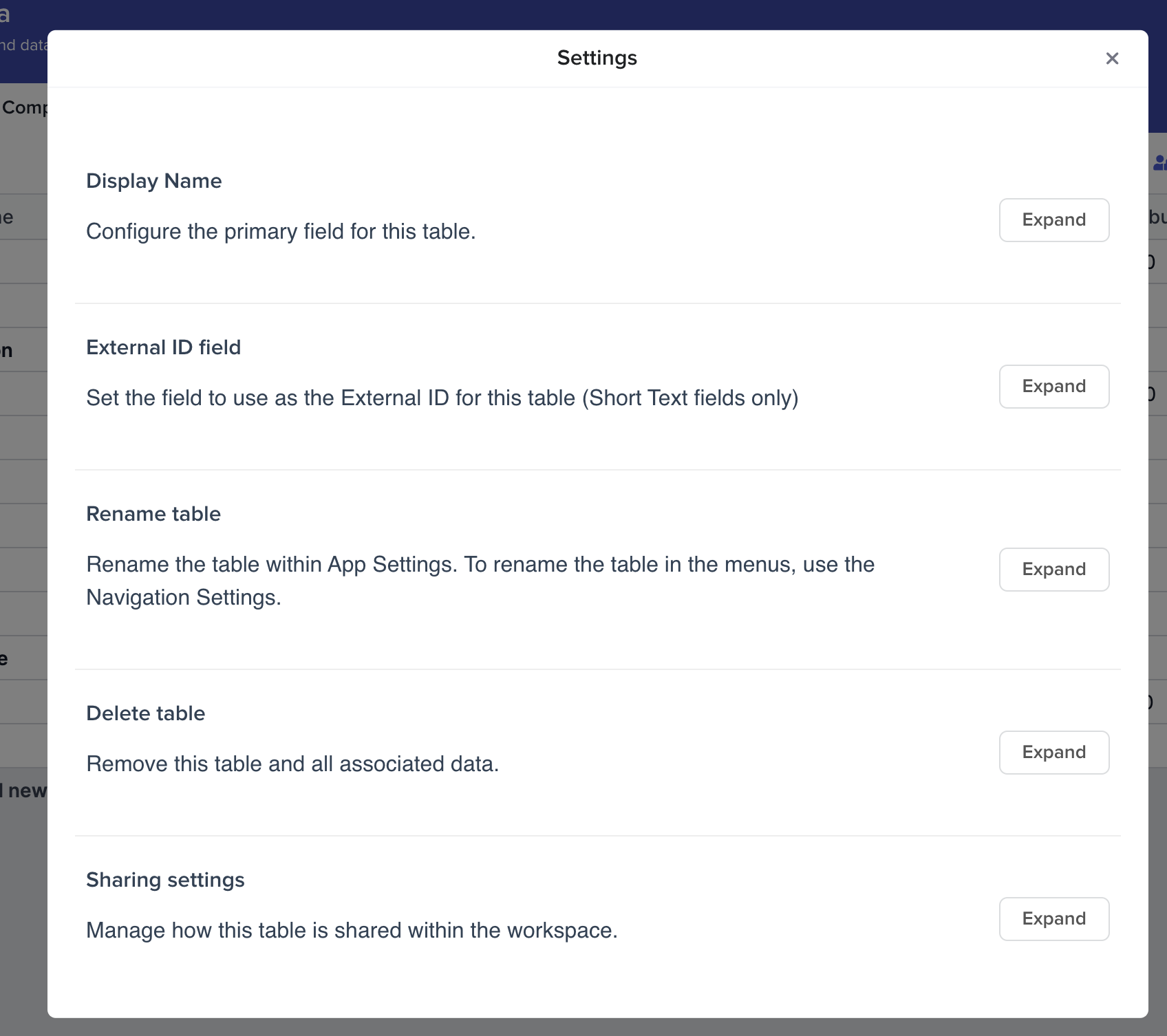The width and height of the screenshot is (1167, 1036).
Task: Click the "Manage how this table is shared" text
Action: (352, 931)
